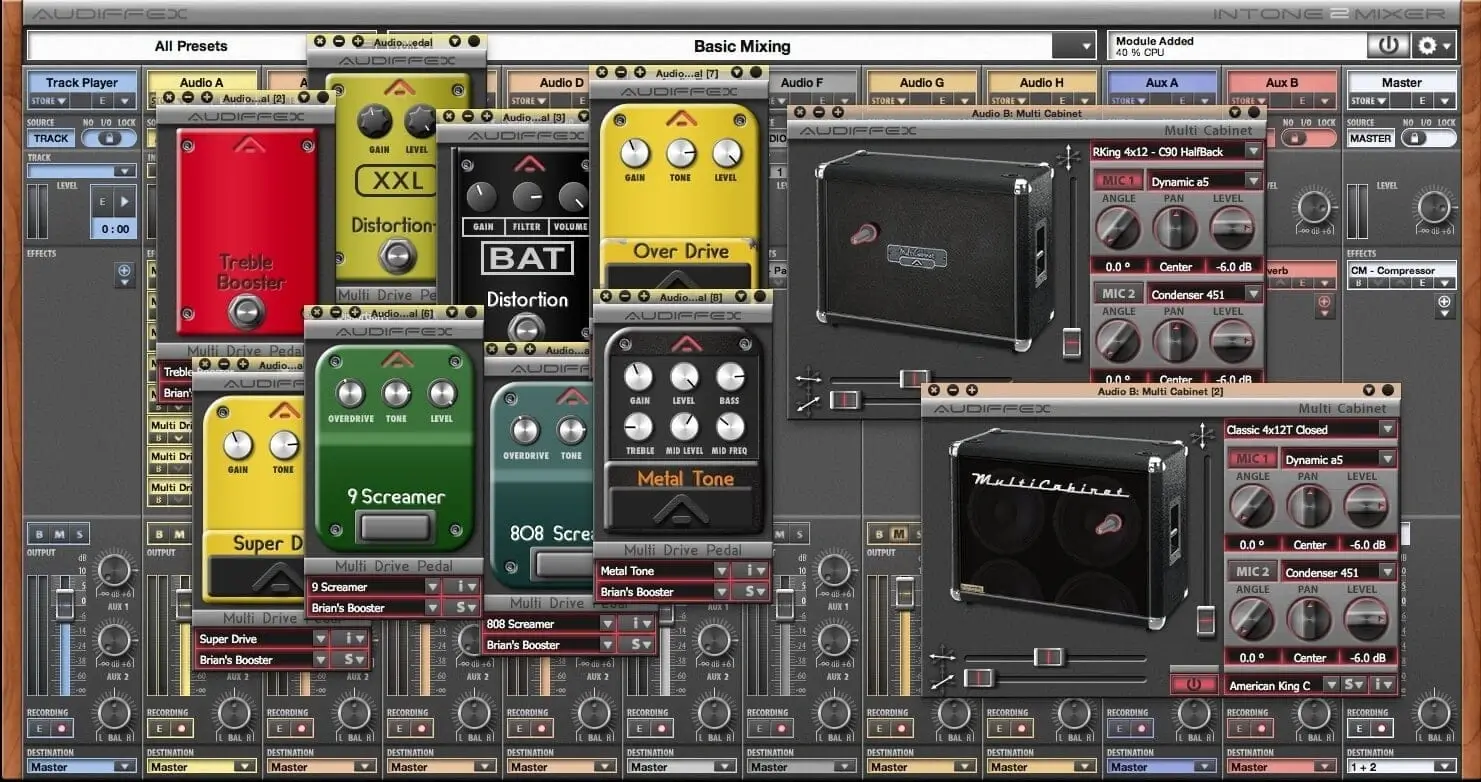Click vertical mic slider in RKing cabinet window
This screenshot has height=782, width=1481.
tap(1072, 341)
